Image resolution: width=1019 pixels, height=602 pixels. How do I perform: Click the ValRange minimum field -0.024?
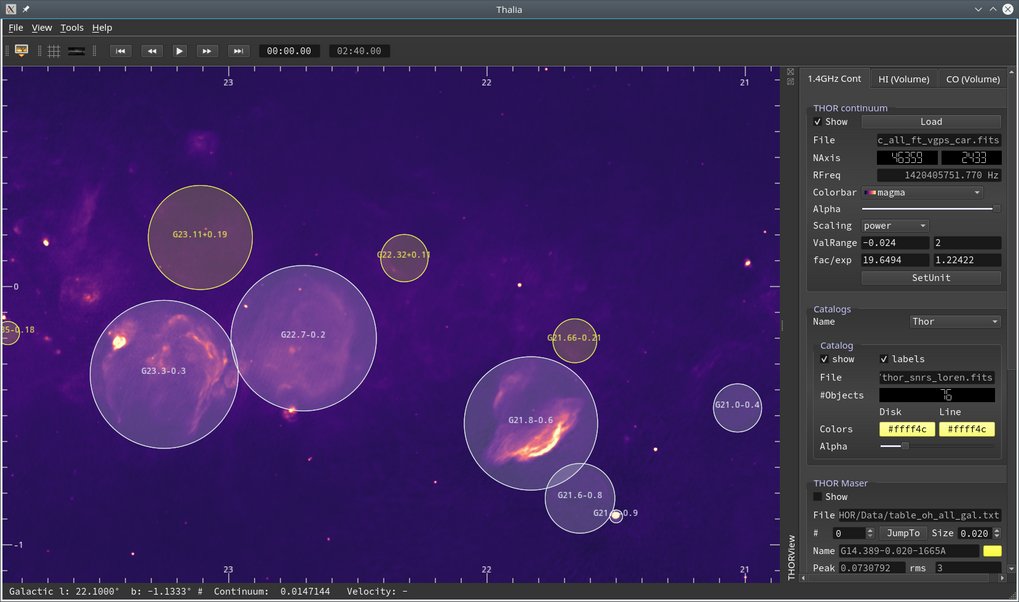point(894,243)
